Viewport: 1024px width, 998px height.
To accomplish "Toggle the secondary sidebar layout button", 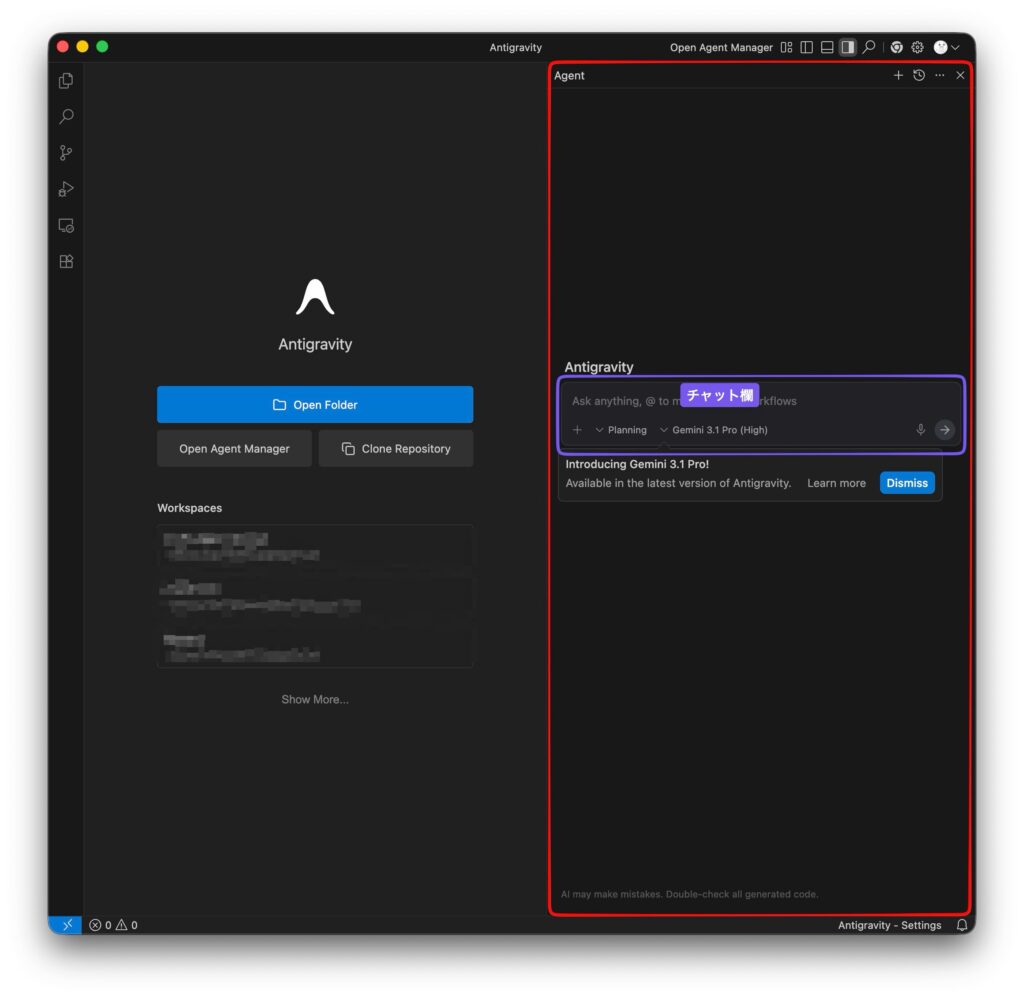I will pyautogui.click(x=848, y=48).
